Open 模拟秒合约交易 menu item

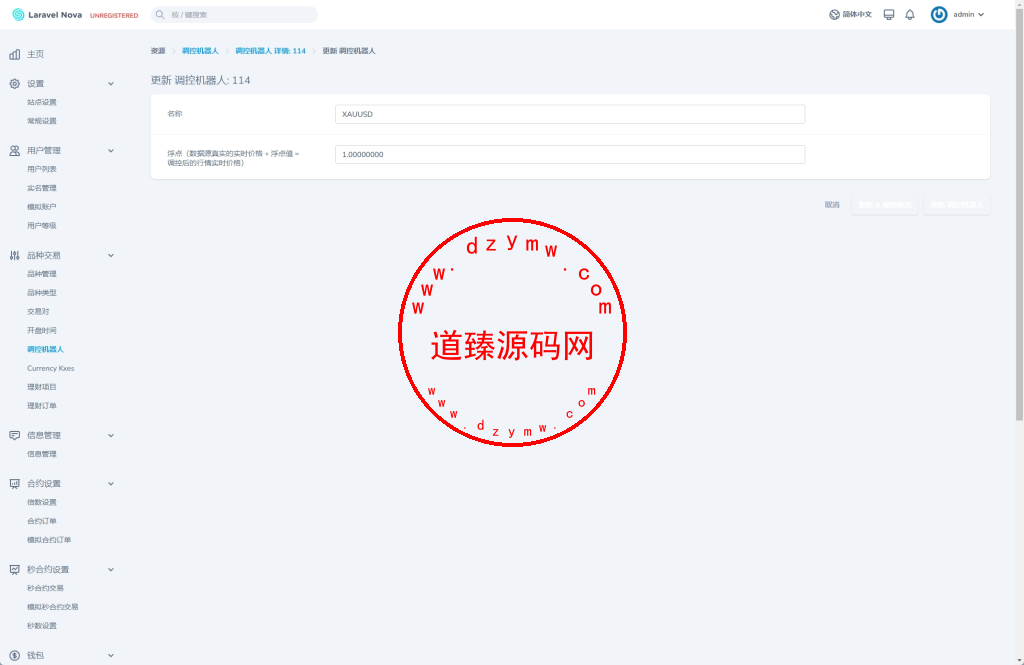[x=52, y=607]
